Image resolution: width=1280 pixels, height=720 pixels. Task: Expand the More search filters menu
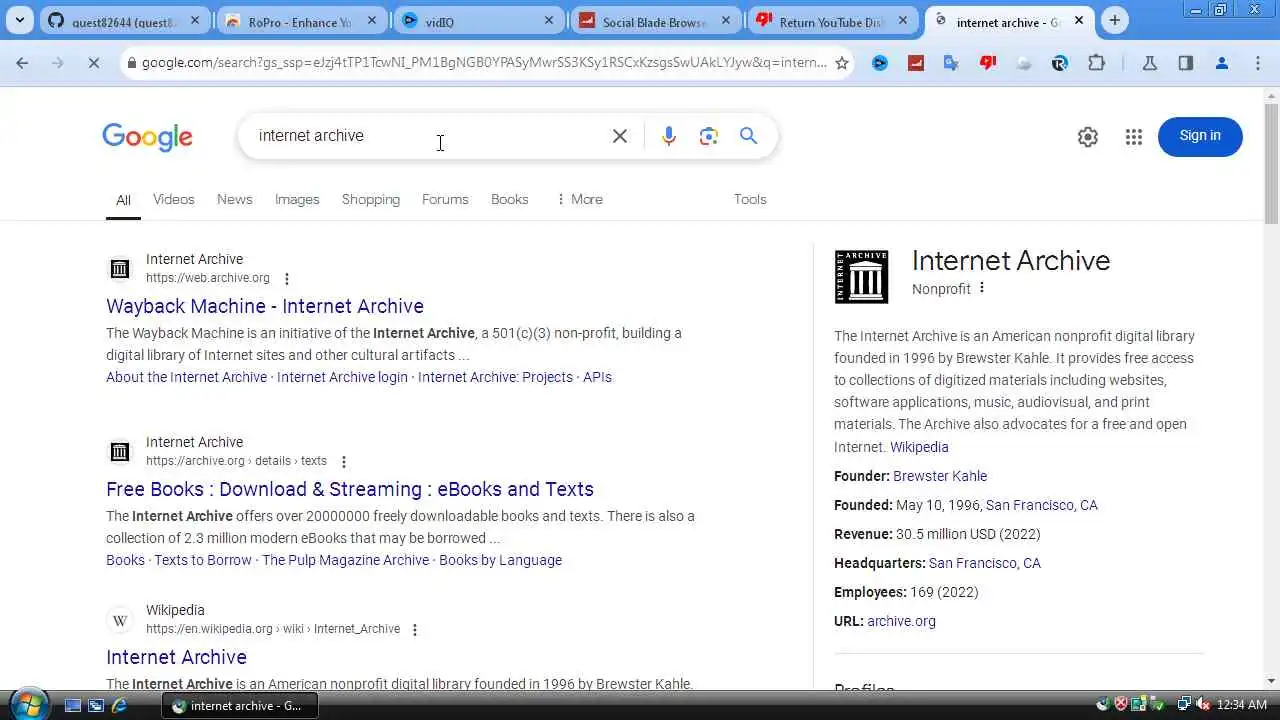click(x=580, y=199)
